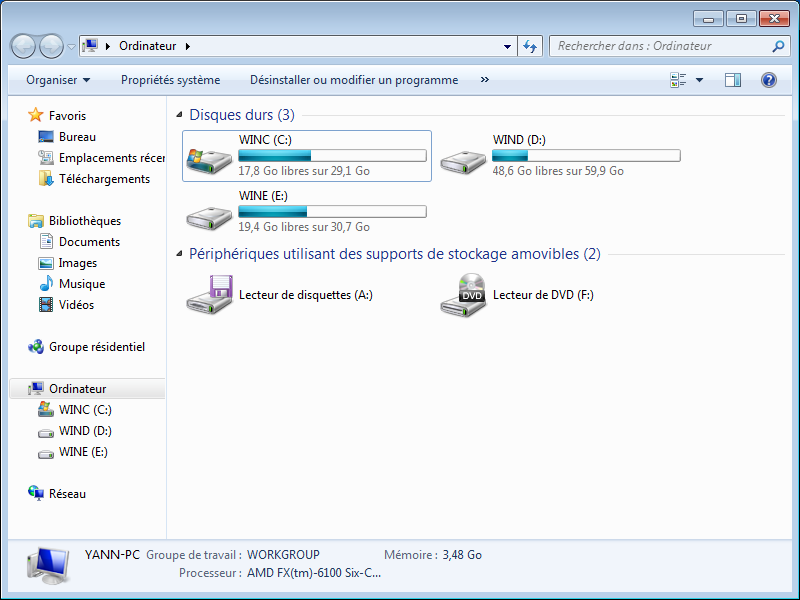The image size is (800, 600).
Task: Click Périphériques utilisant des supports amovibles header
Action: pos(395,254)
